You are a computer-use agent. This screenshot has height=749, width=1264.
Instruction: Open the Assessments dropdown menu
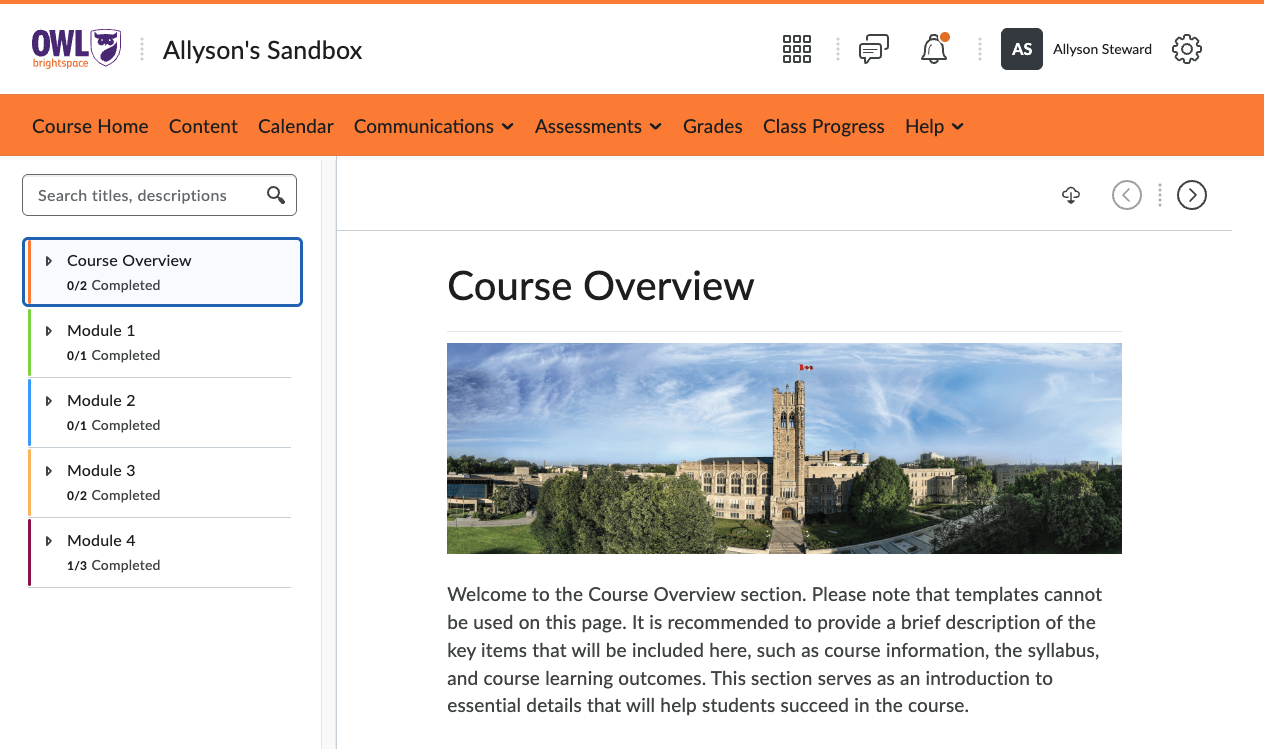597,126
